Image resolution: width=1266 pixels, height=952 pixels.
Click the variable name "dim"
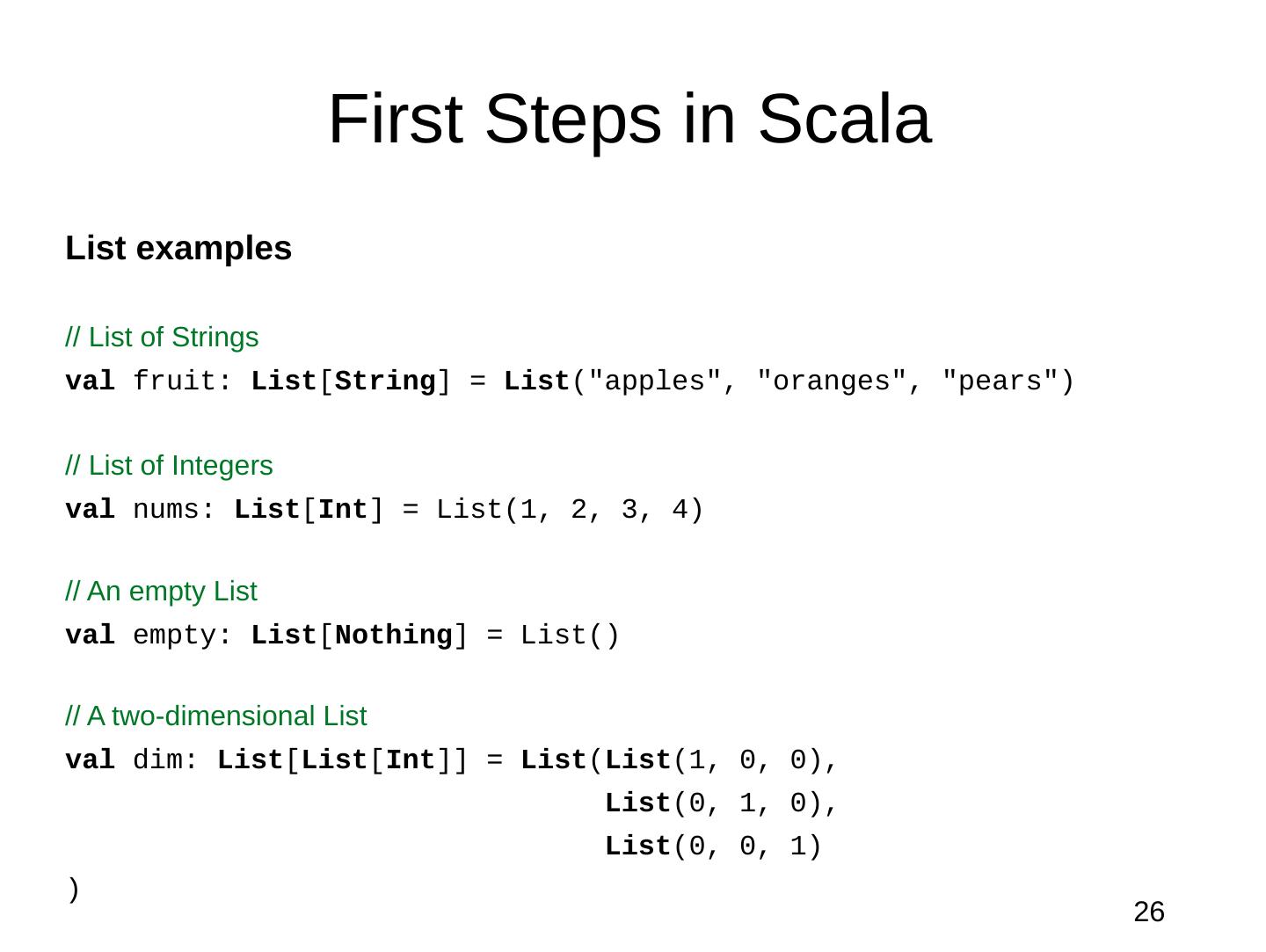click(x=157, y=760)
